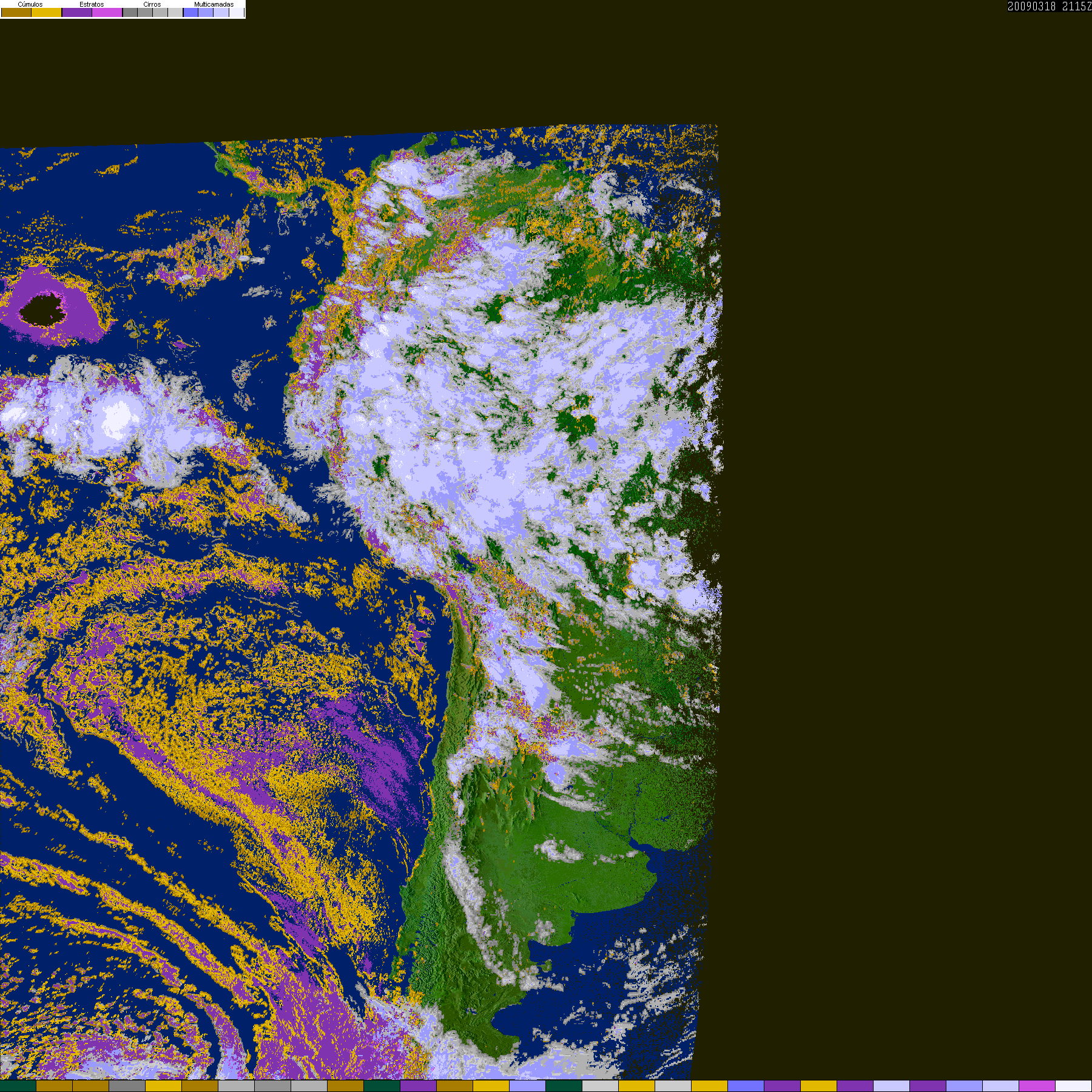Pick the darkest gray Cirros legend swatch
Image resolution: width=1092 pixels, height=1092 pixels.
130,13
